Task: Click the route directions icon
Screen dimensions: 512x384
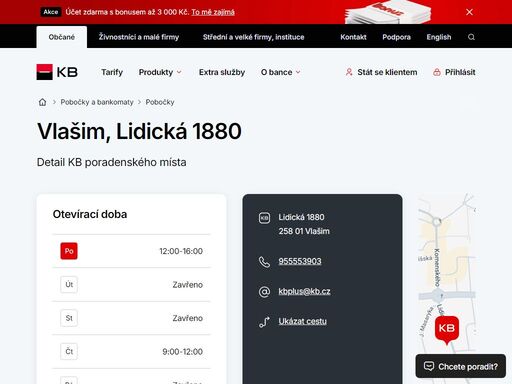Action: coord(264,322)
